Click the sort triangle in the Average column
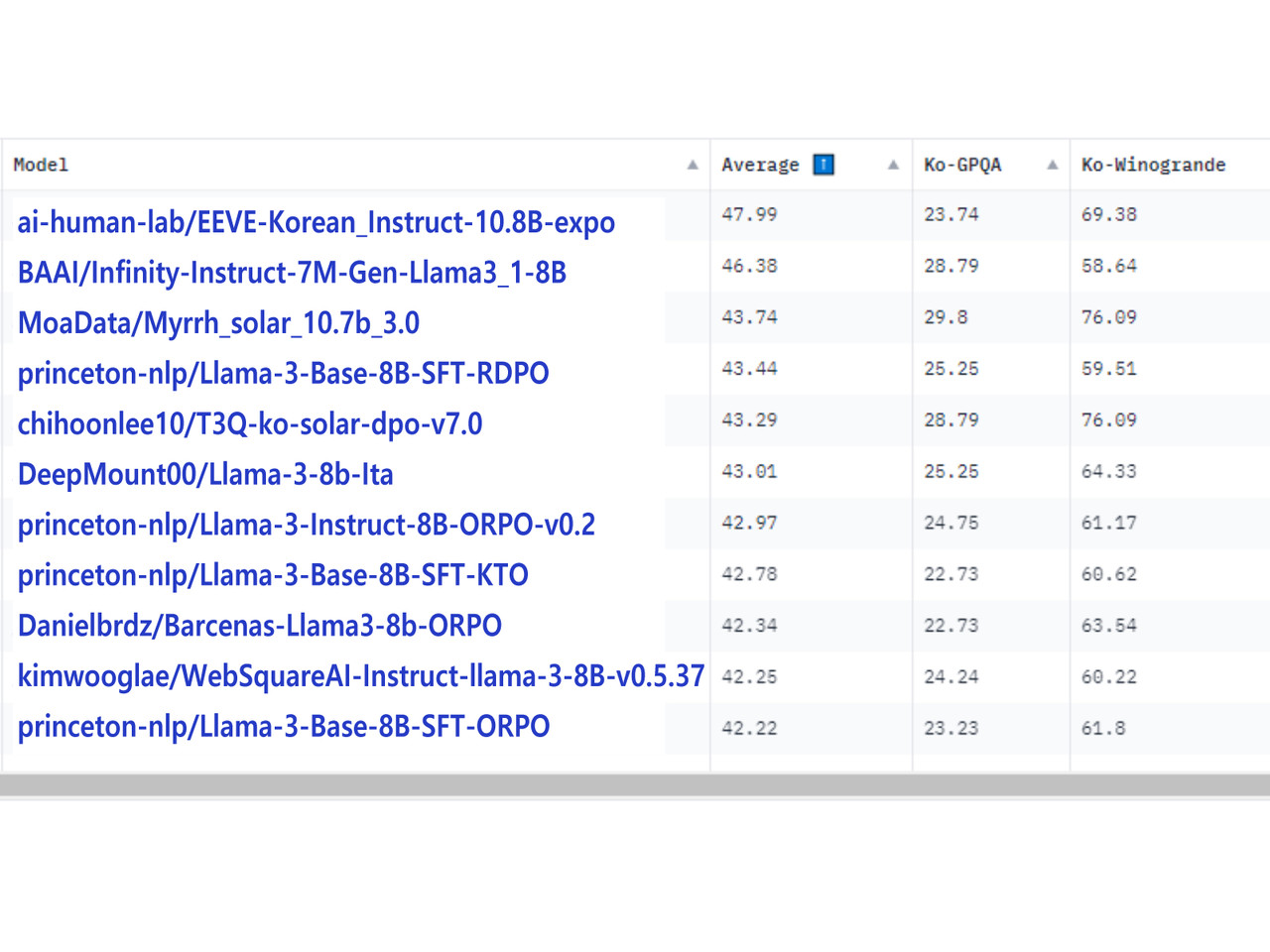The image size is (1270, 952). coord(893,165)
